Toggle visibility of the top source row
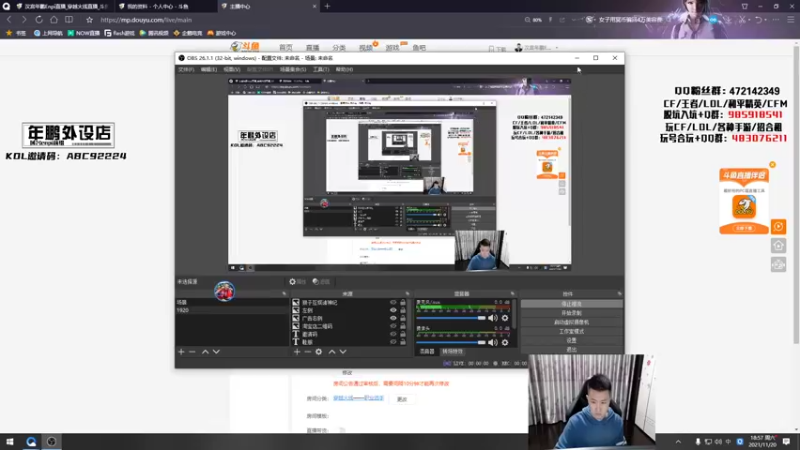Image resolution: width=800 pixels, height=450 pixels. pos(393,303)
